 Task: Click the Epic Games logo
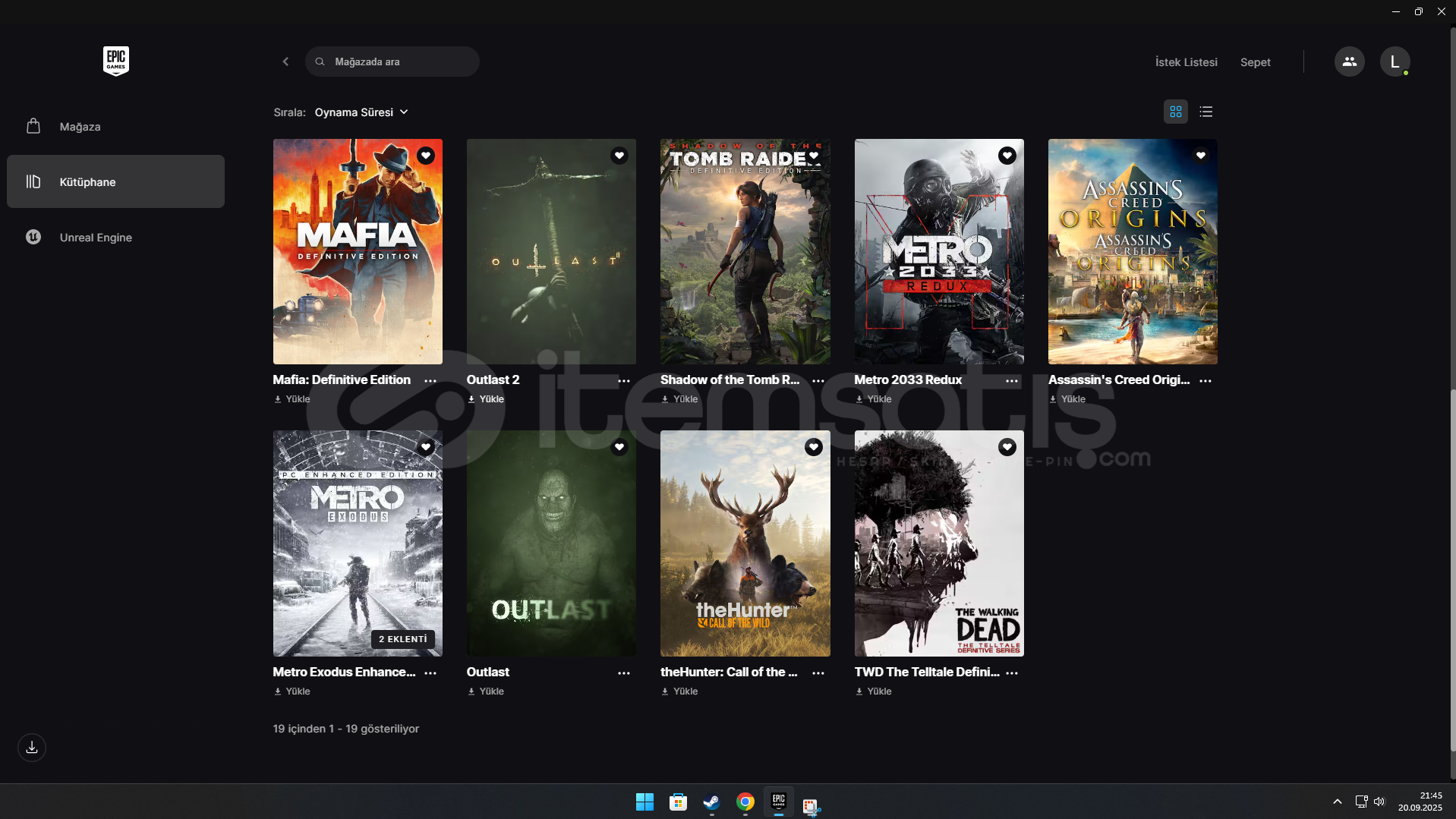115,61
